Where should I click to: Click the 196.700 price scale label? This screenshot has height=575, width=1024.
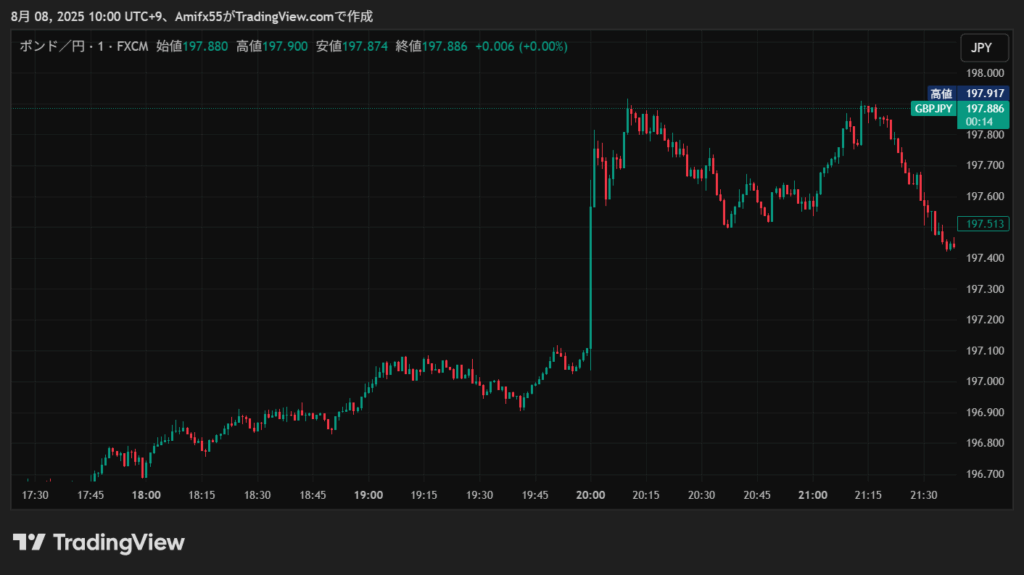pos(984,474)
